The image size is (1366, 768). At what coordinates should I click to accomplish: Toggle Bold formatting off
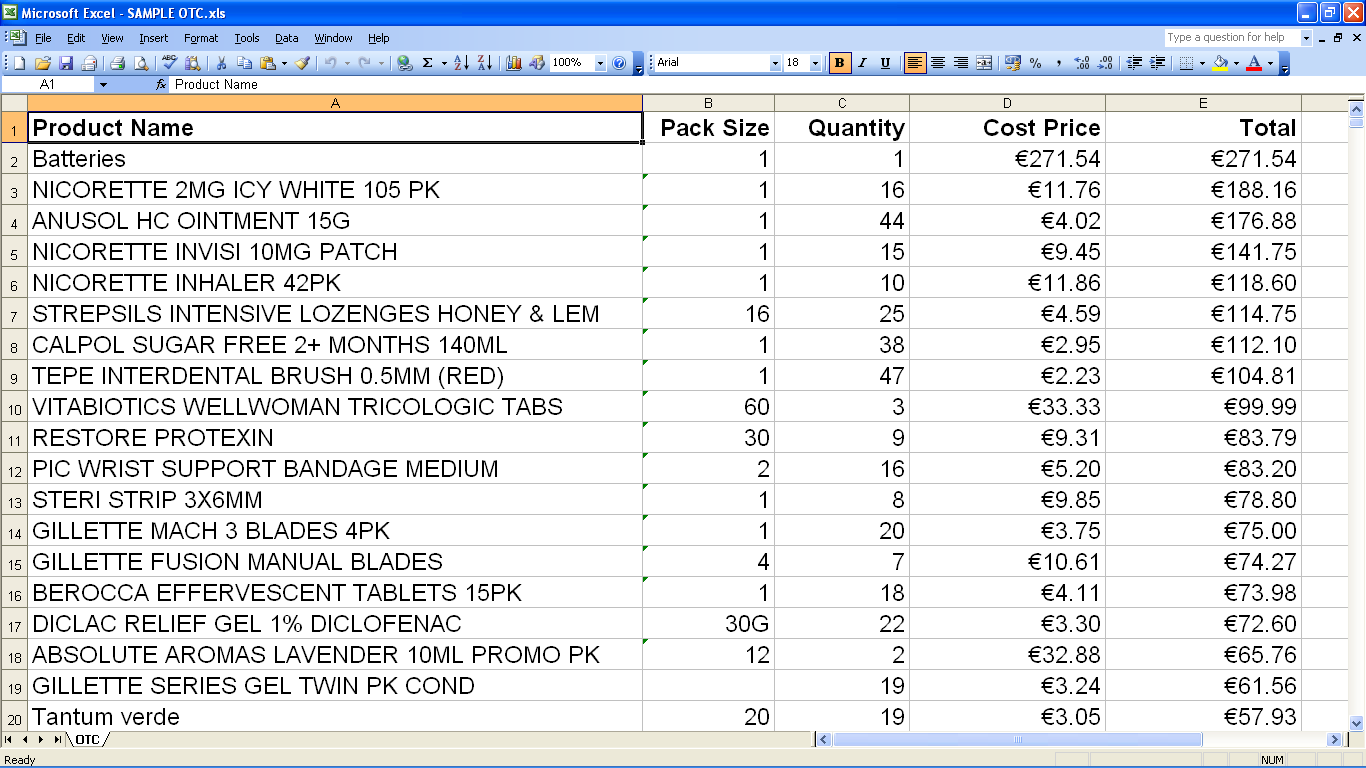(x=839, y=63)
